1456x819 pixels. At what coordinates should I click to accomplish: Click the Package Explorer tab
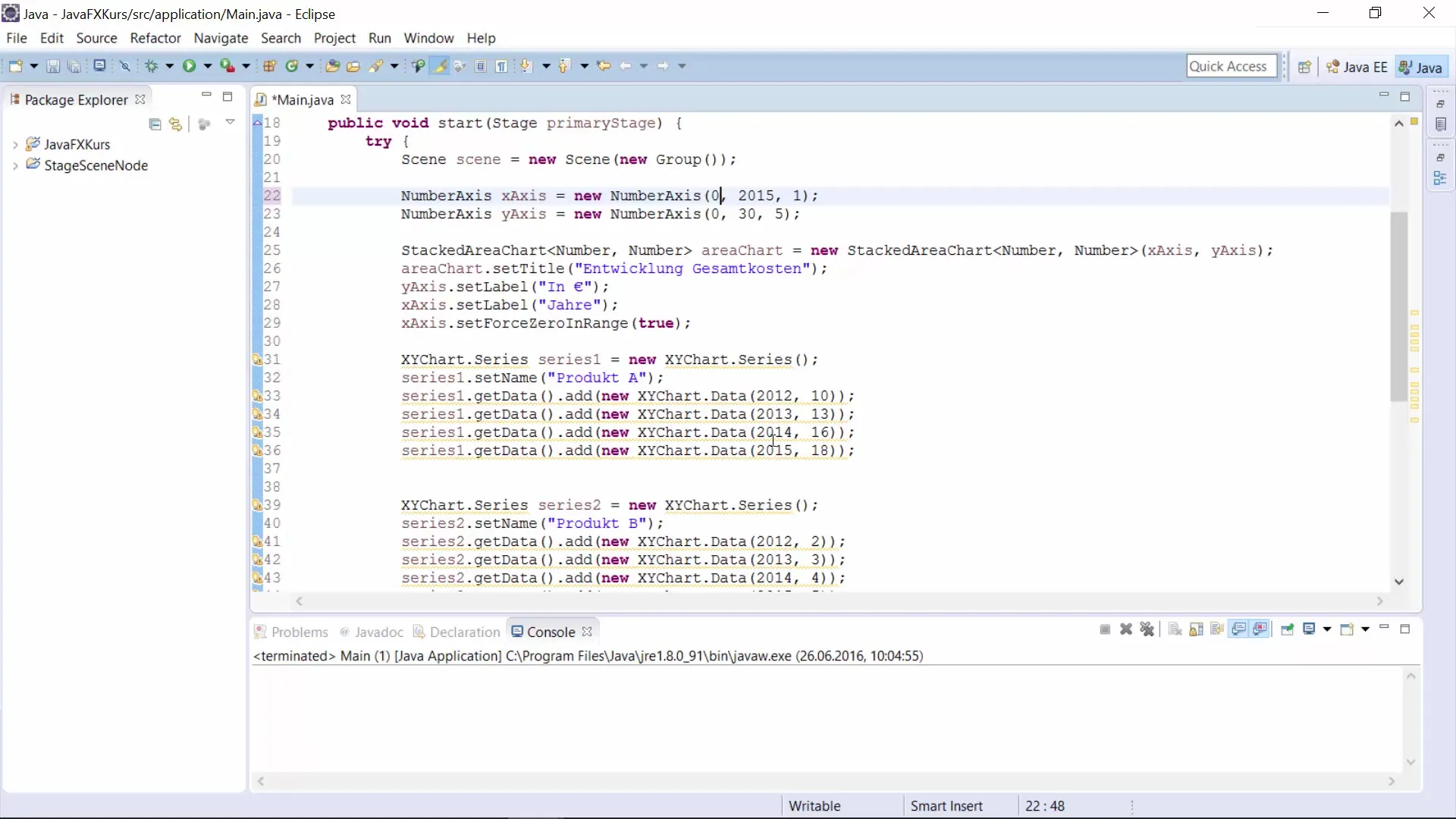(x=76, y=99)
